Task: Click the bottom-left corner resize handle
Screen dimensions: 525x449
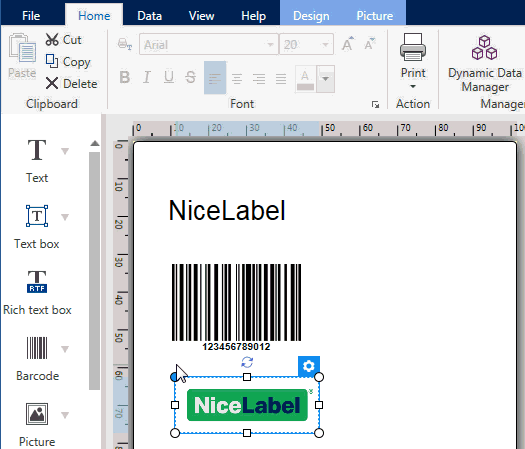Action: (x=175, y=433)
